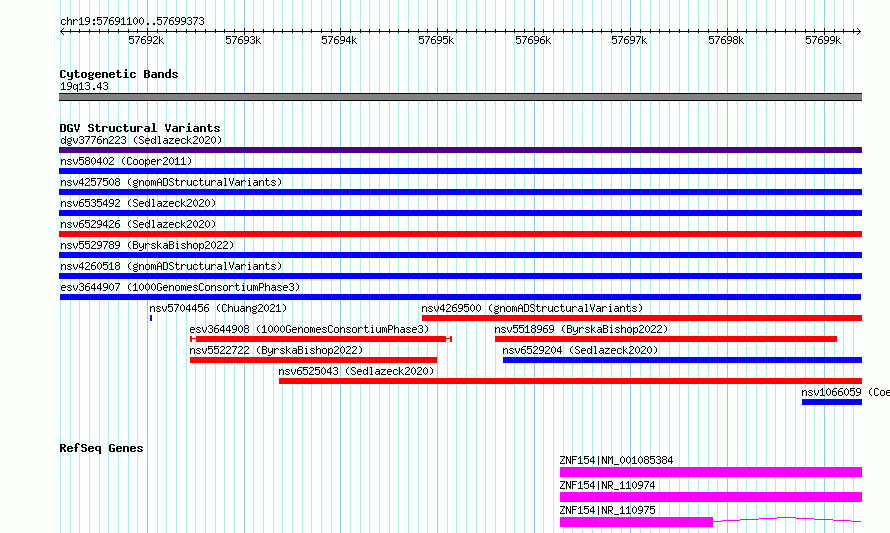890x533 pixels.
Task: Click the esv3644908 (1000GenomesConsortiumPhase3) label
Action: coord(309,329)
